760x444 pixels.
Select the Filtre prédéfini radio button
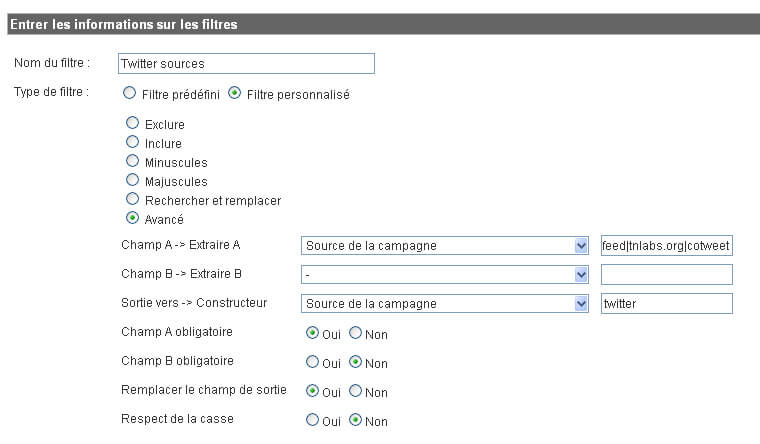click(x=129, y=93)
